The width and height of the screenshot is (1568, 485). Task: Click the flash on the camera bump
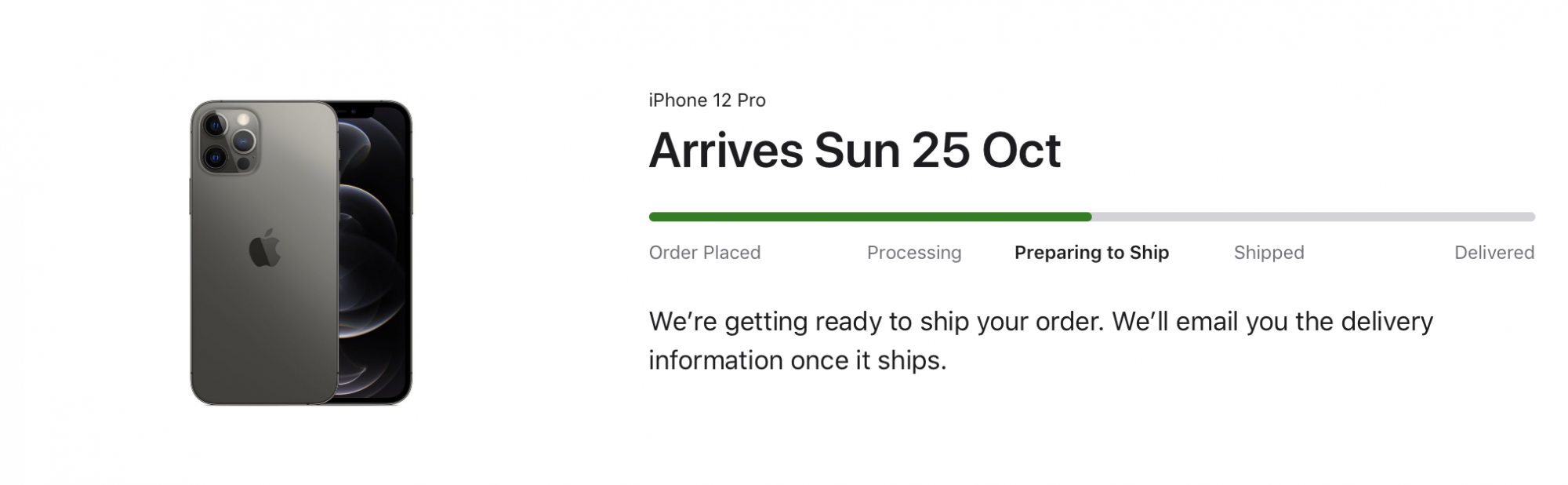(243, 120)
